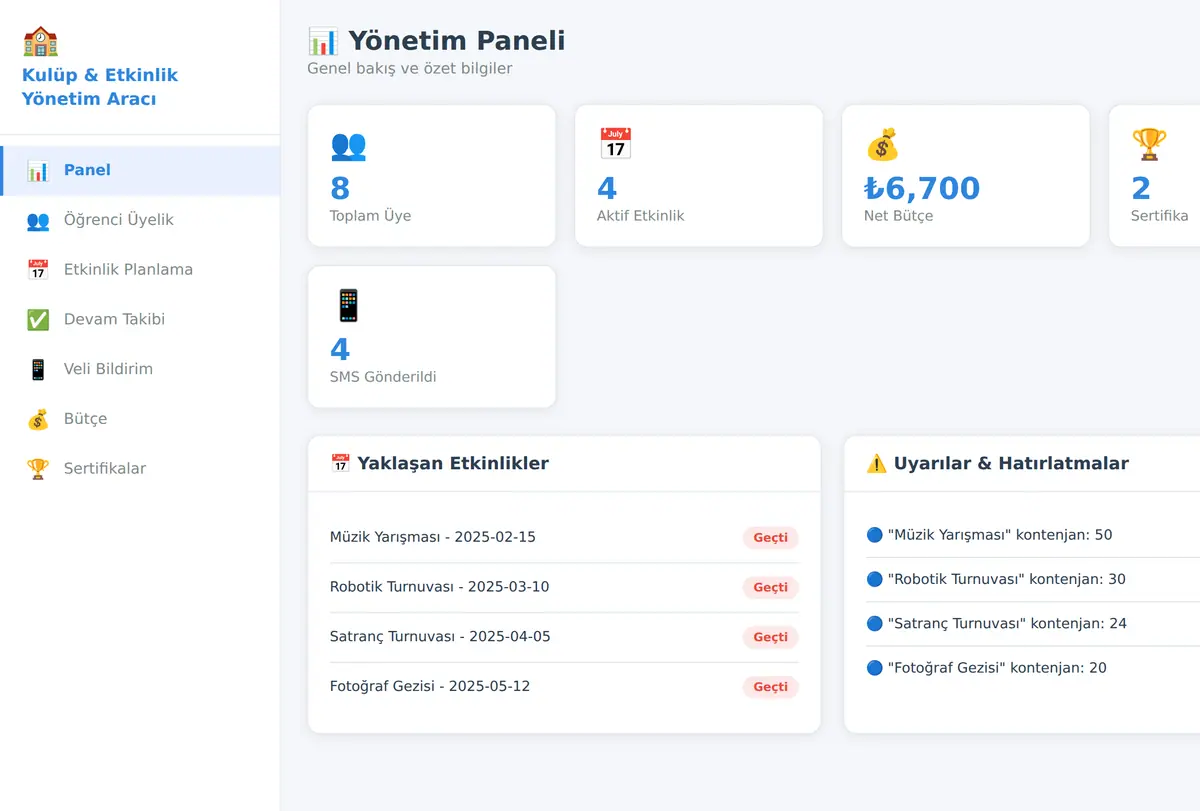Click the Öğrenci Üyelik people icon

click(x=38, y=220)
